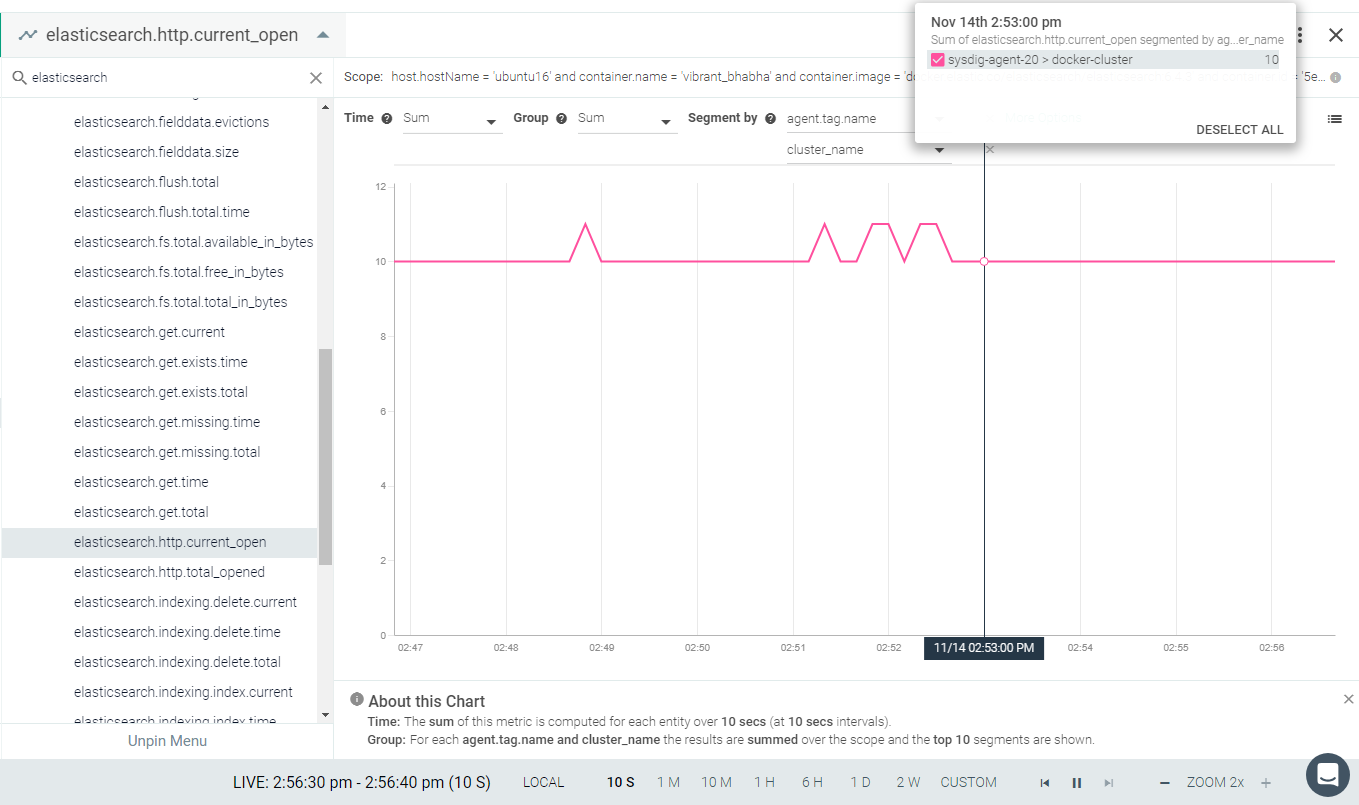This screenshot has height=805, width=1359.
Task: Click the help icon next to Group
Action: 562,118
